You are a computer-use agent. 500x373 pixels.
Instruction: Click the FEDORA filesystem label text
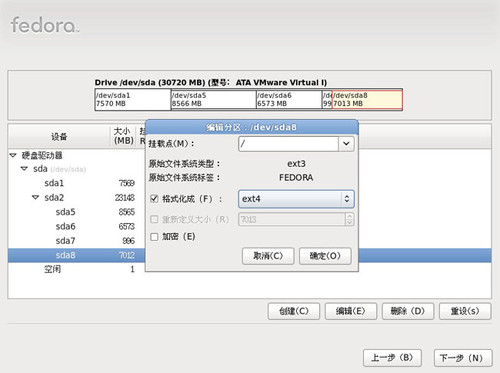click(x=296, y=178)
